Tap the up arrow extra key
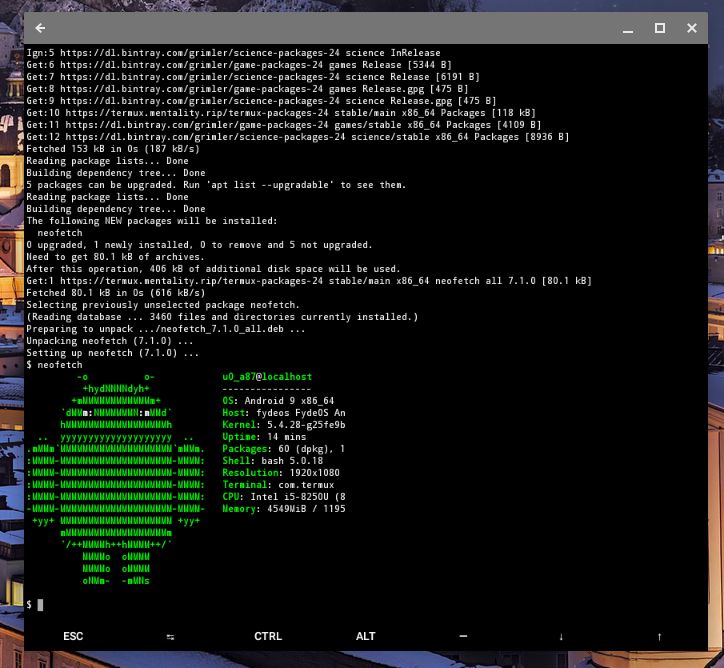 (x=659, y=637)
